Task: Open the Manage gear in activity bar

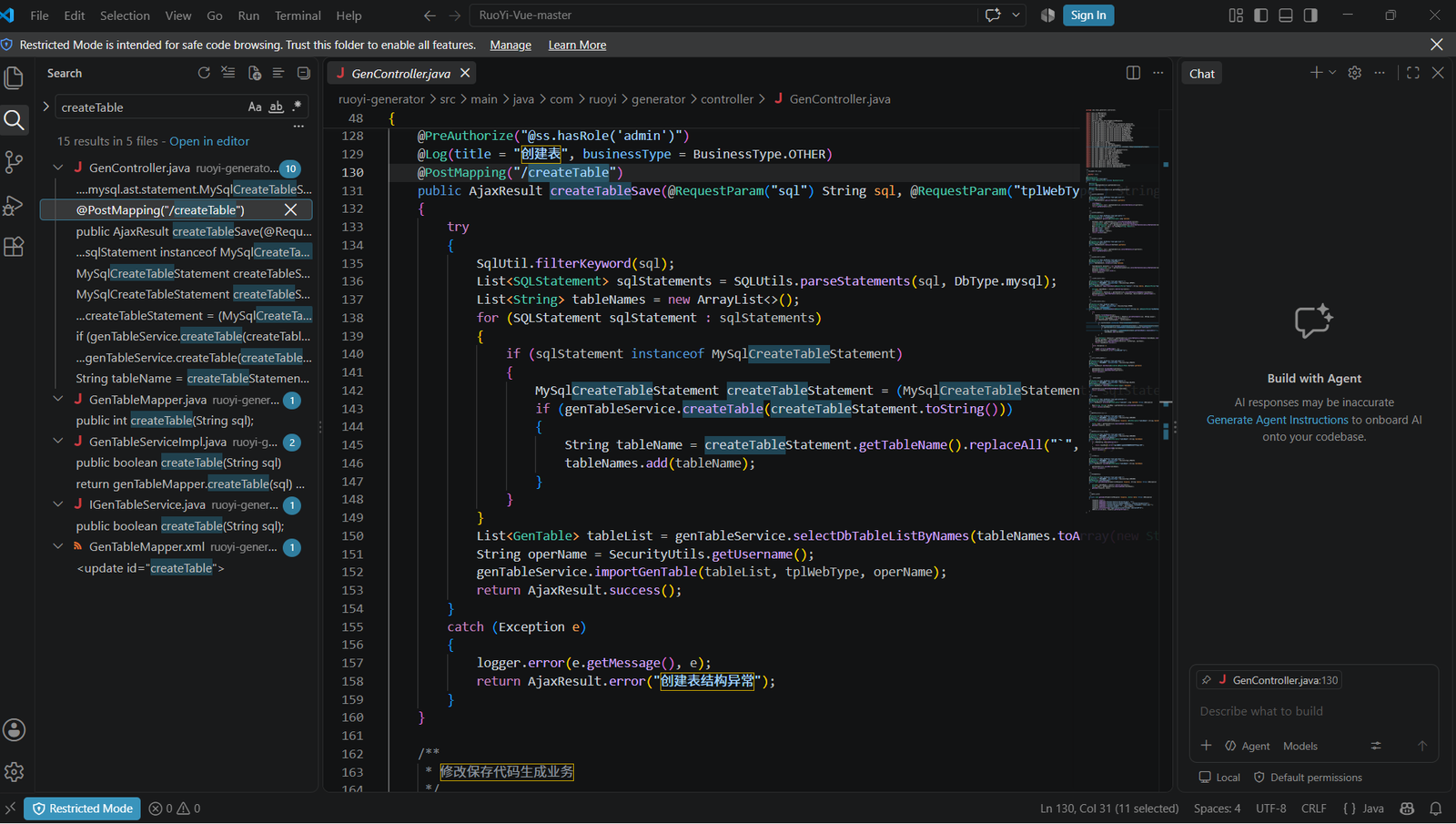Action: coord(14,772)
